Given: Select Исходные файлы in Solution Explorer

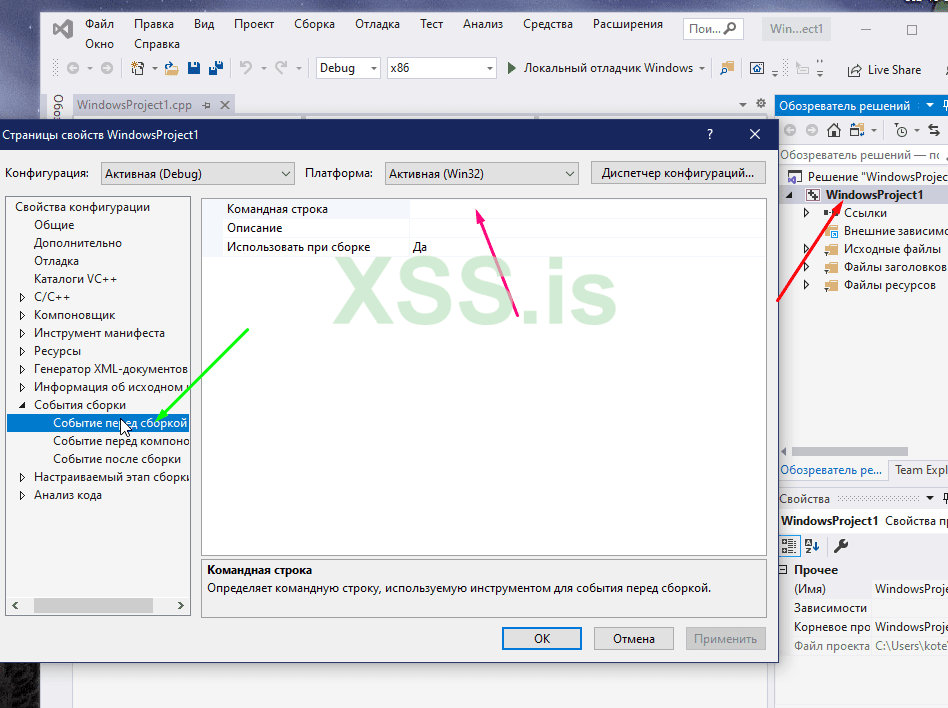Looking at the screenshot, I should coord(892,249).
